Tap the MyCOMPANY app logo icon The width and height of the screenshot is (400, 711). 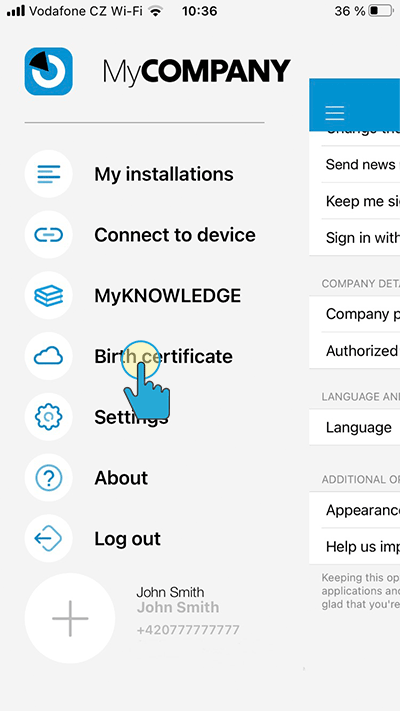coord(49,71)
